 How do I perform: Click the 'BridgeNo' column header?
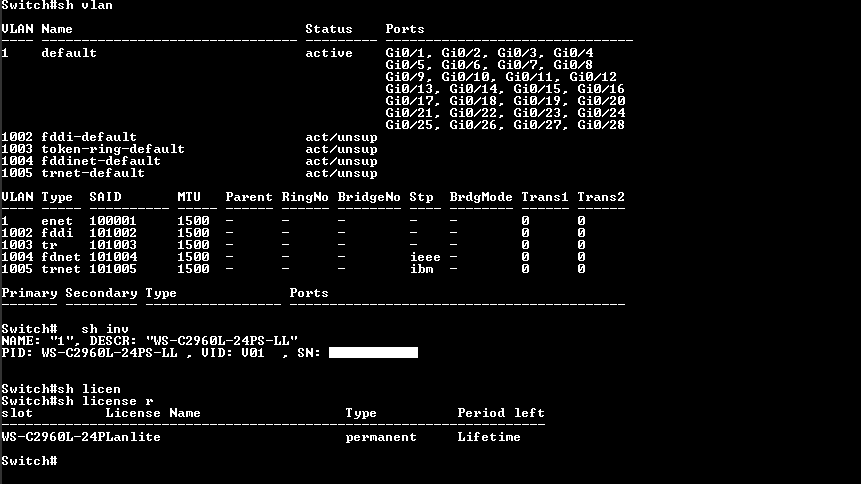click(369, 197)
